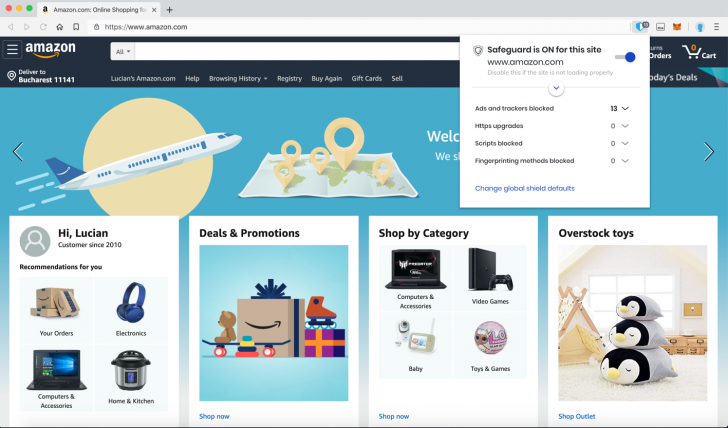
Task: Click the Shop Outlet link
Action: 577,416
